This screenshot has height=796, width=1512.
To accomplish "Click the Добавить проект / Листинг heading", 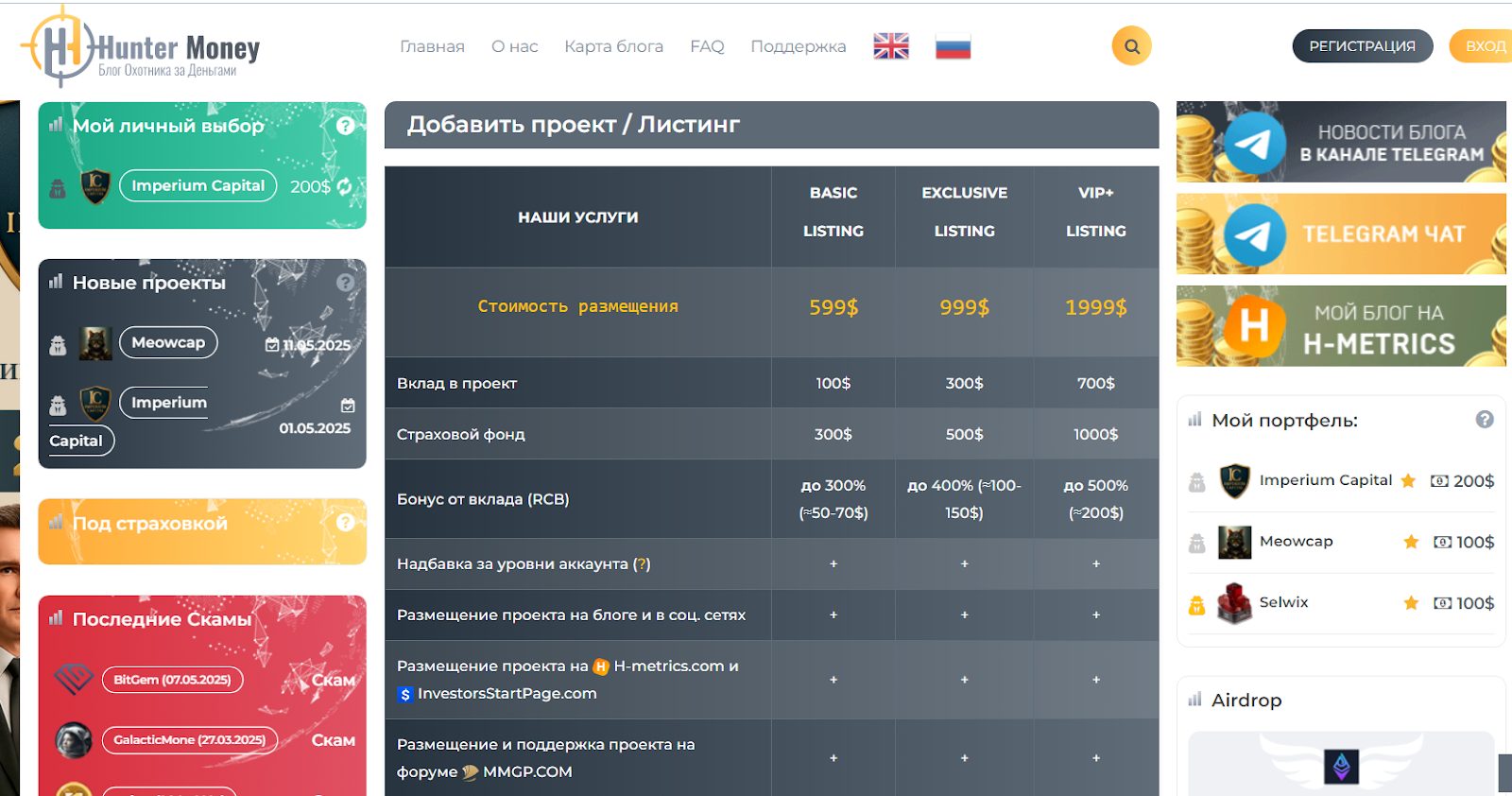I will tap(574, 124).
